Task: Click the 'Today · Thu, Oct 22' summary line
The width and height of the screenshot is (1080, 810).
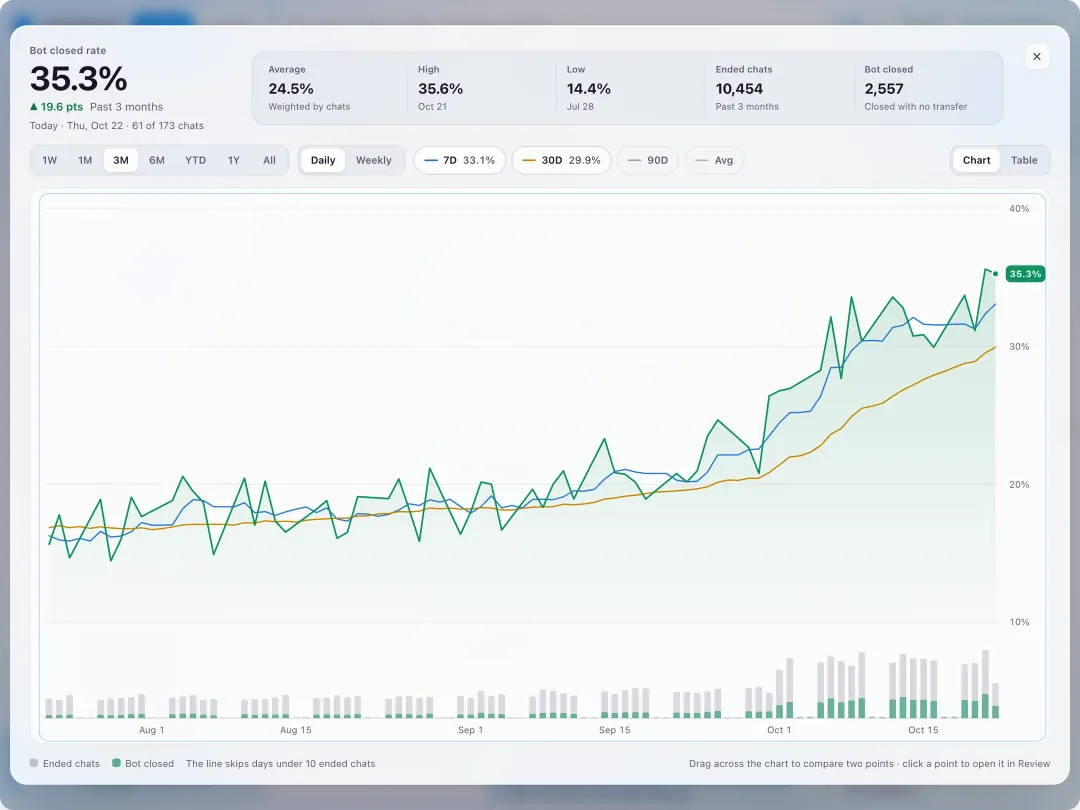Action: (116, 126)
